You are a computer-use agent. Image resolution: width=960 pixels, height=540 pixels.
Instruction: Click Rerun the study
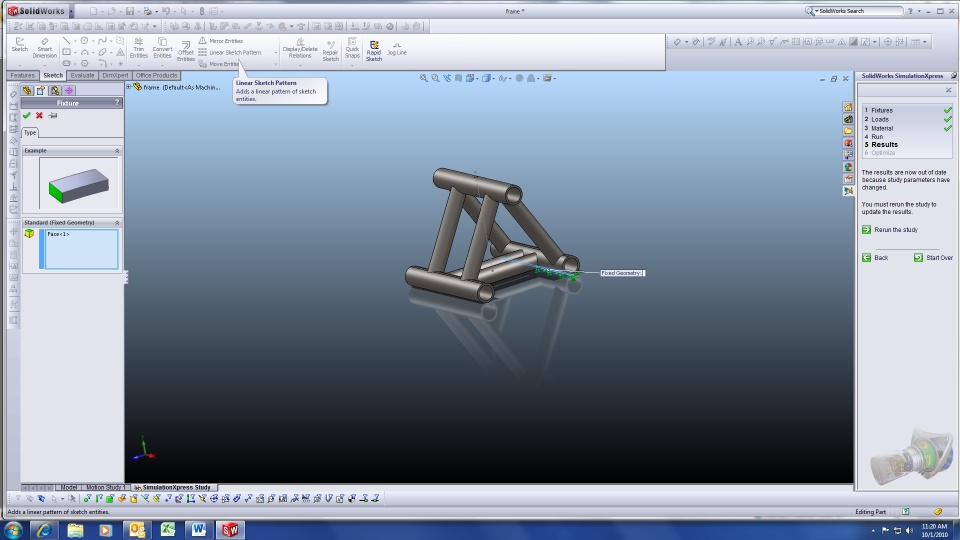tap(890, 230)
